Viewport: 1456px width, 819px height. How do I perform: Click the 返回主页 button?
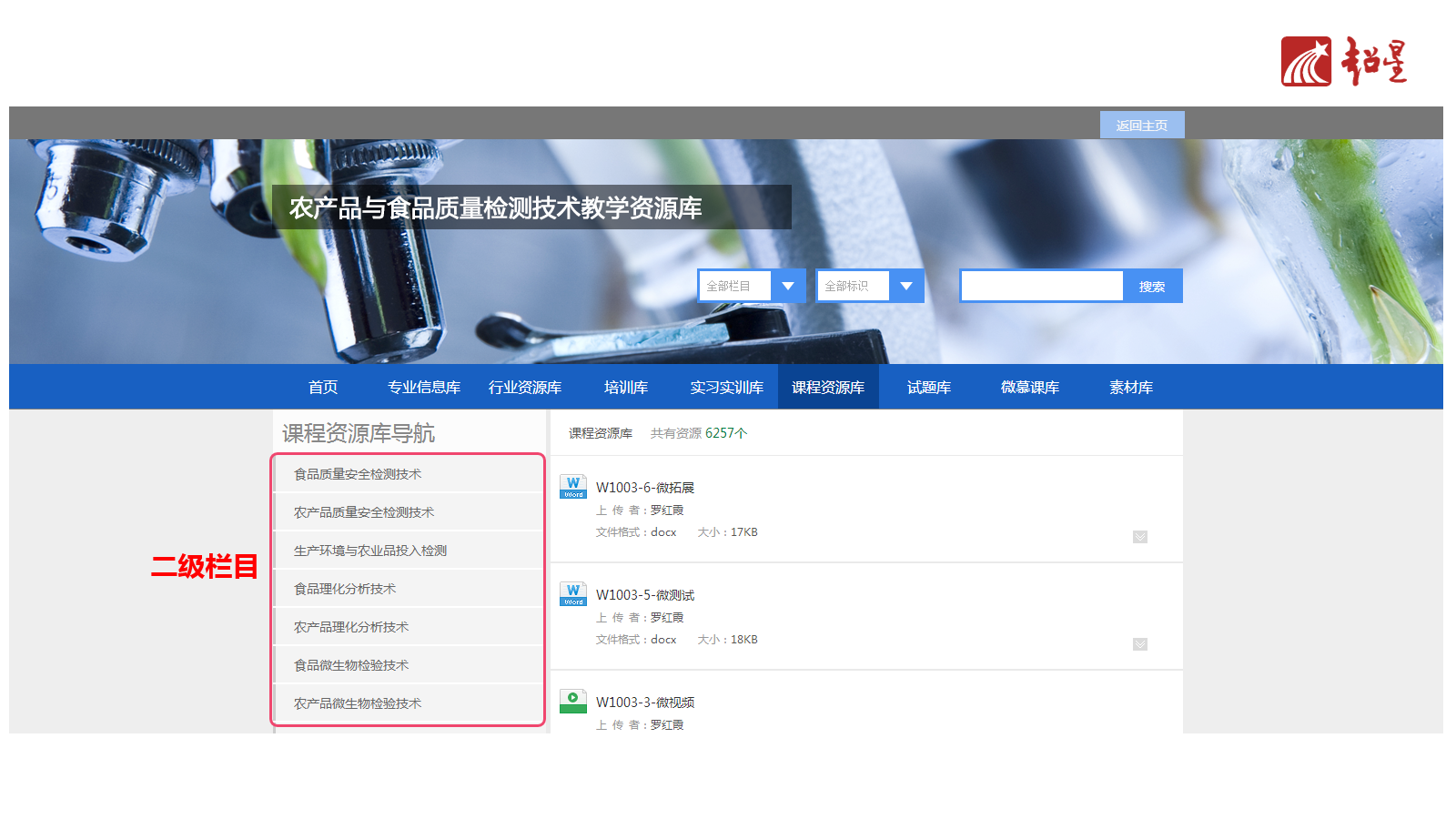click(x=1142, y=126)
